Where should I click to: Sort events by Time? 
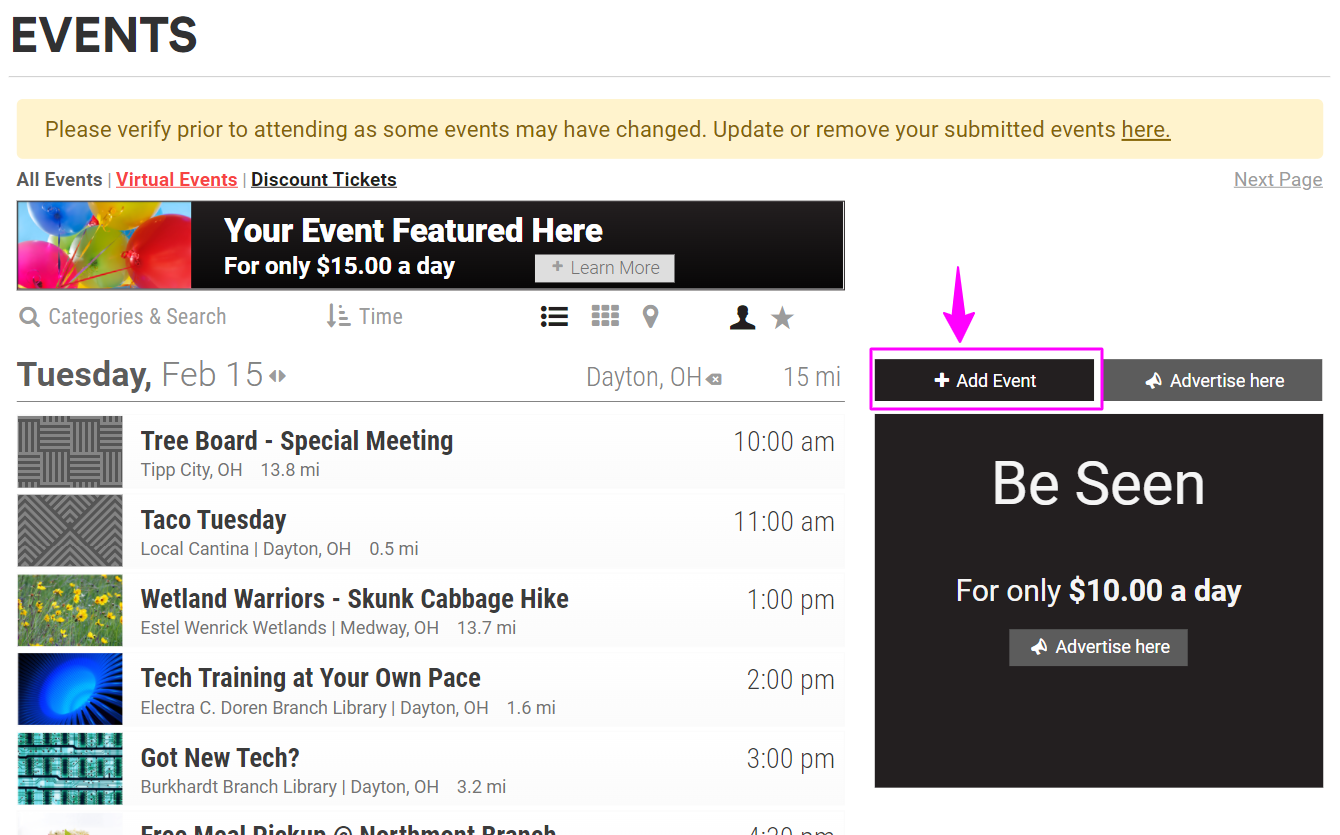point(365,317)
